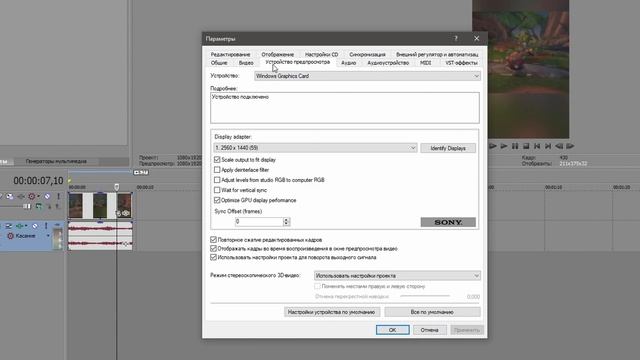Switch to the MIDI tab
The width and height of the screenshot is (640, 360).
(426, 63)
